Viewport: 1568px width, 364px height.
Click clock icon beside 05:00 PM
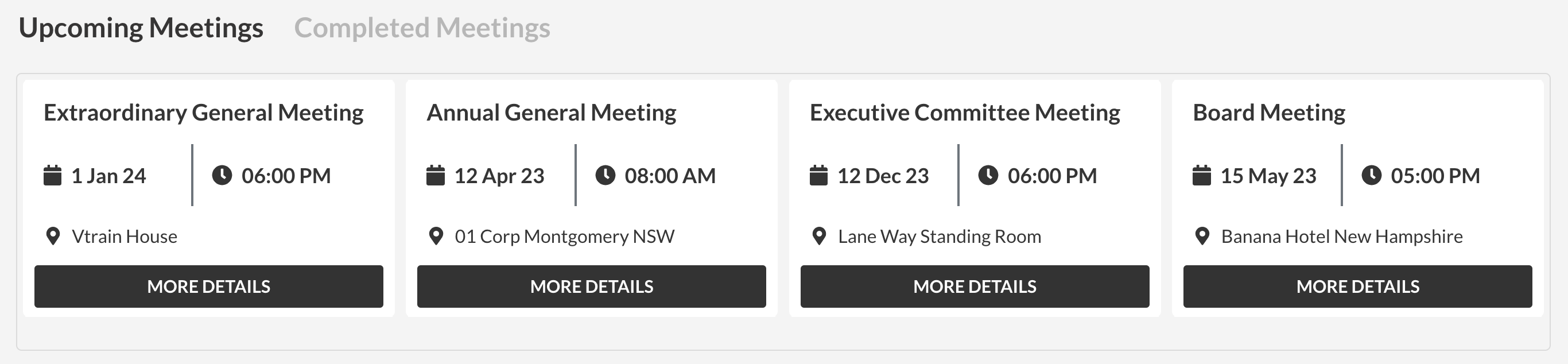(x=1371, y=175)
